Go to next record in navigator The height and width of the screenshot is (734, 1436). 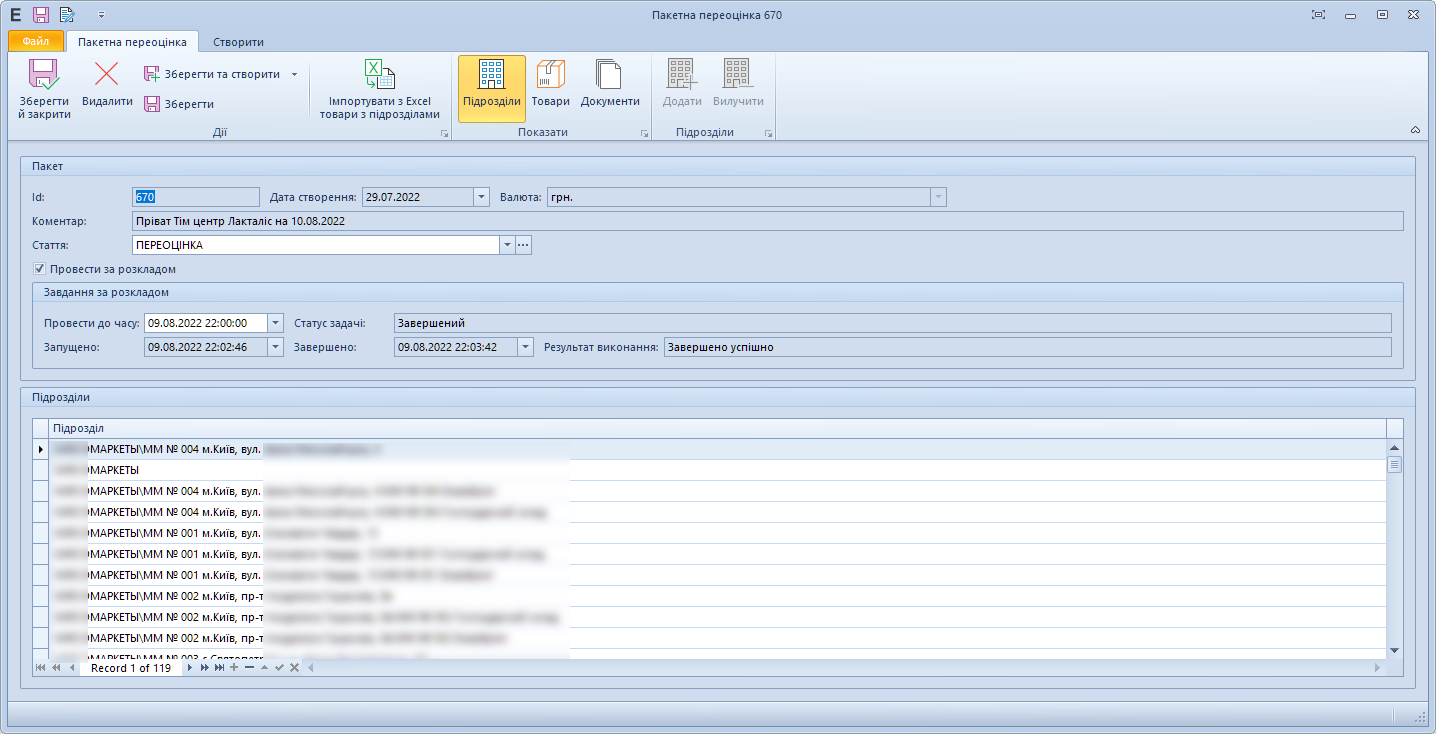[x=190, y=667]
